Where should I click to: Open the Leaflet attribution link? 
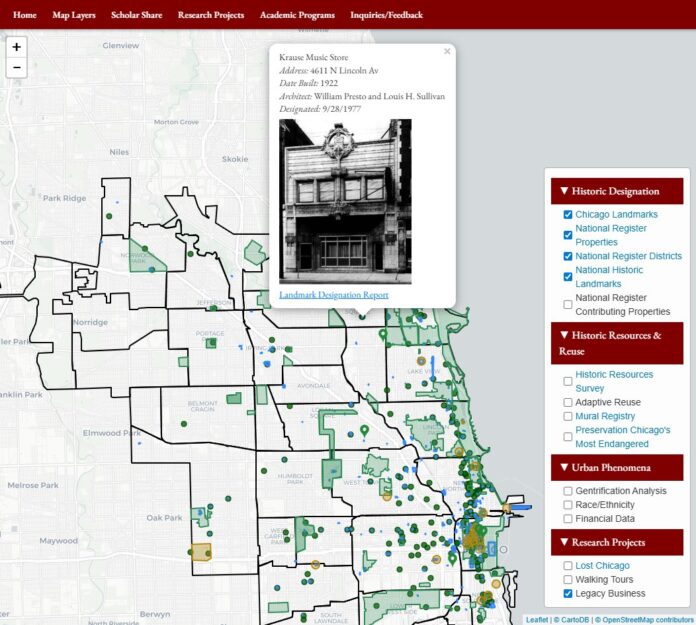point(537,620)
